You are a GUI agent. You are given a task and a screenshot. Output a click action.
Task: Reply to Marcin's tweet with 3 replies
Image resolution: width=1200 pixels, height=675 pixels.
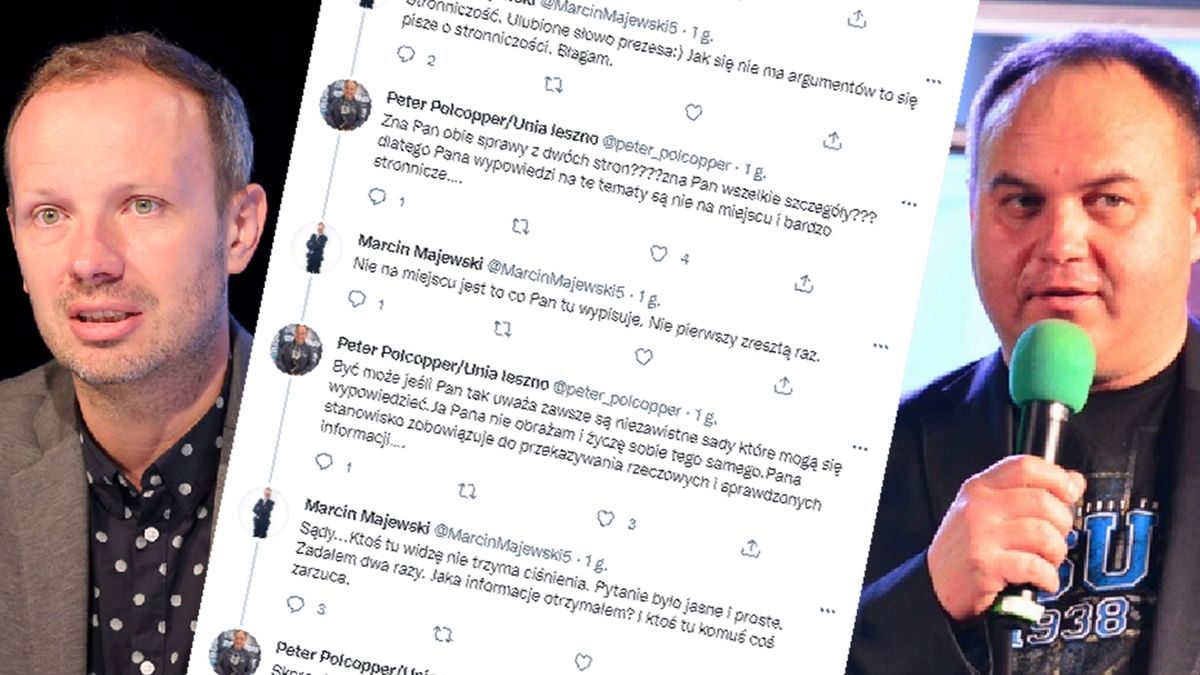[295, 604]
